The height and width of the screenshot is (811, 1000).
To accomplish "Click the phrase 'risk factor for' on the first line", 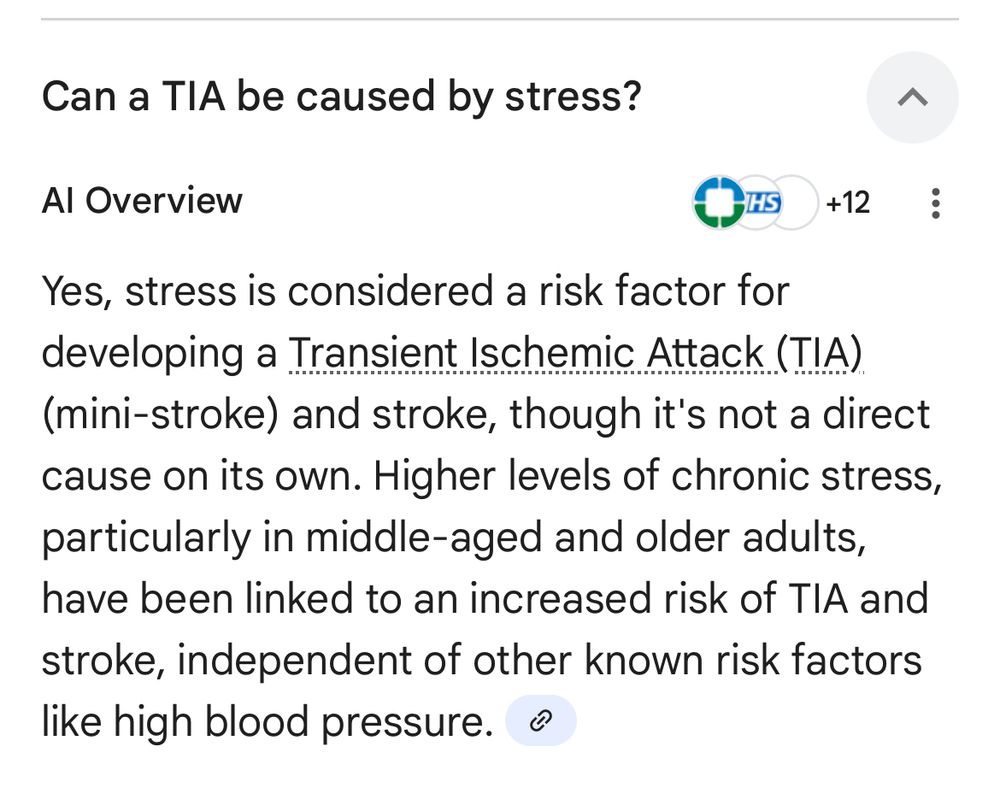I will (x=665, y=291).
